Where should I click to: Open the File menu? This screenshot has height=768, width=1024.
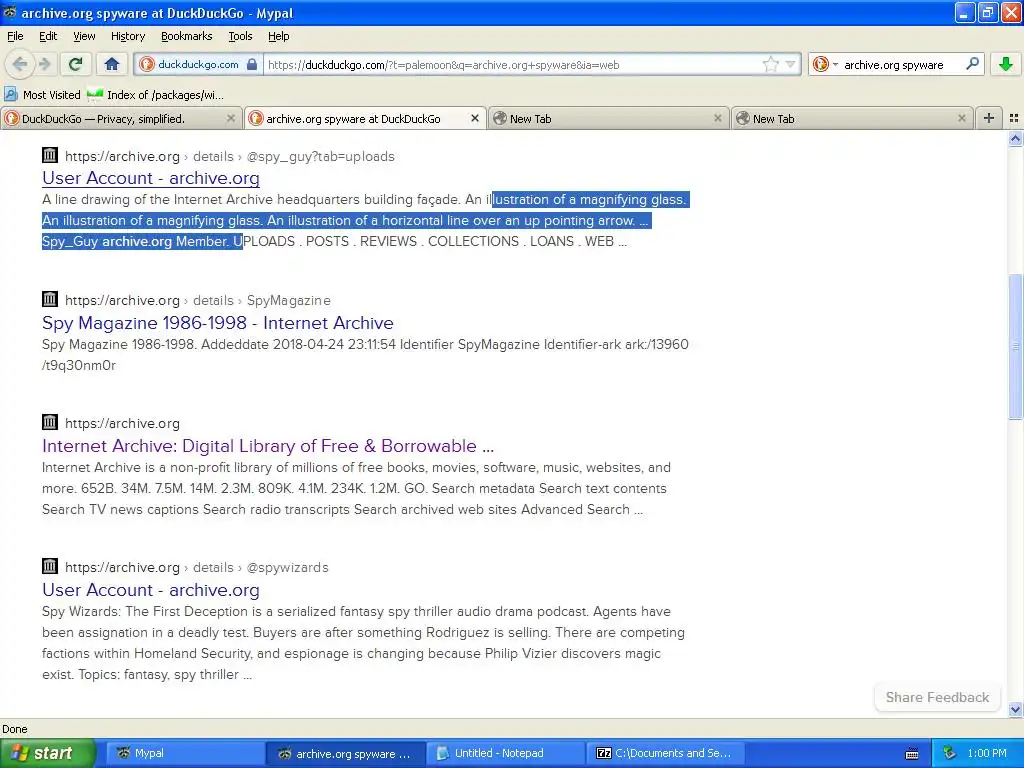[x=15, y=36]
